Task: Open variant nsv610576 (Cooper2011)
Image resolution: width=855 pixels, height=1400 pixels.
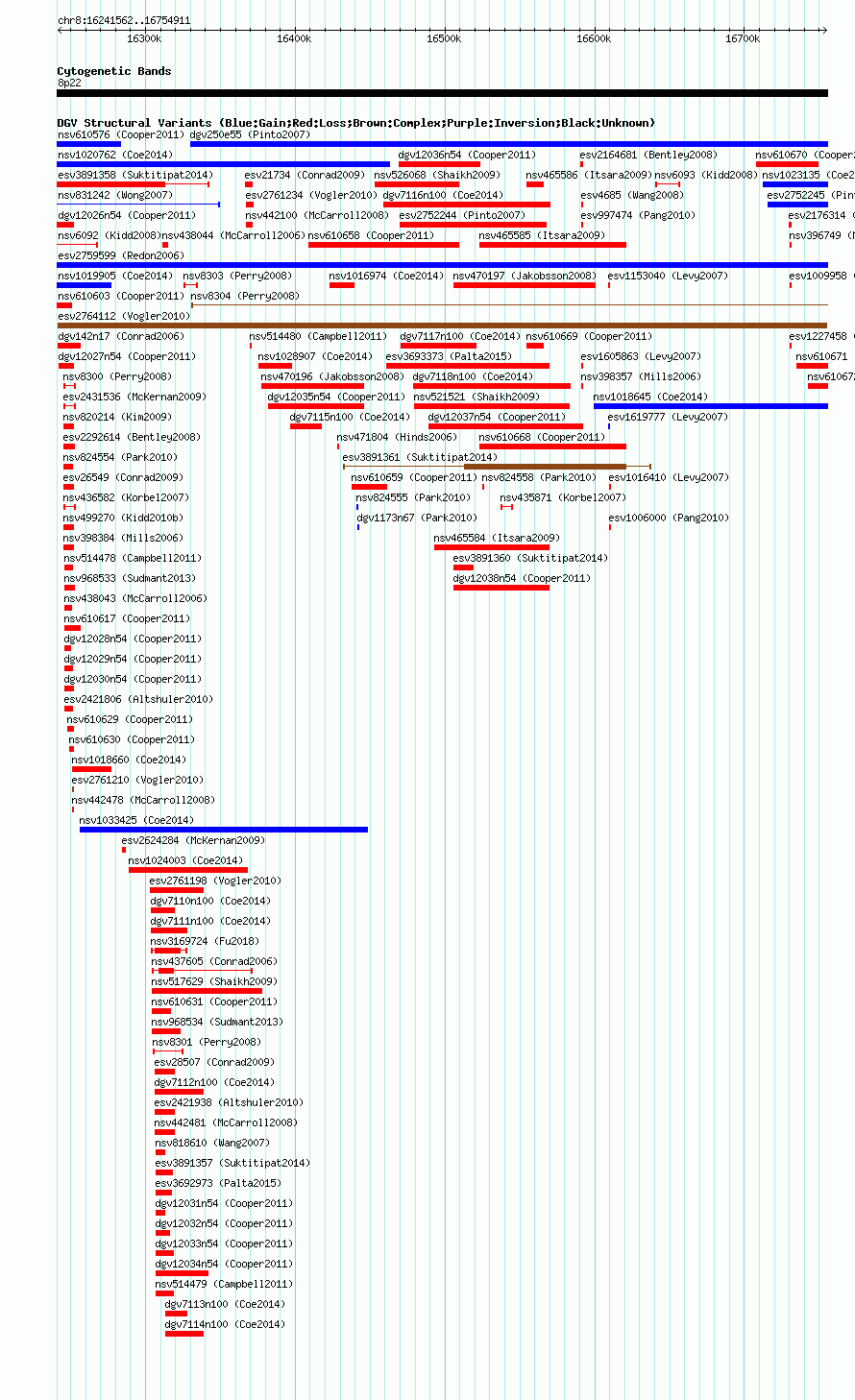Action: point(121,134)
